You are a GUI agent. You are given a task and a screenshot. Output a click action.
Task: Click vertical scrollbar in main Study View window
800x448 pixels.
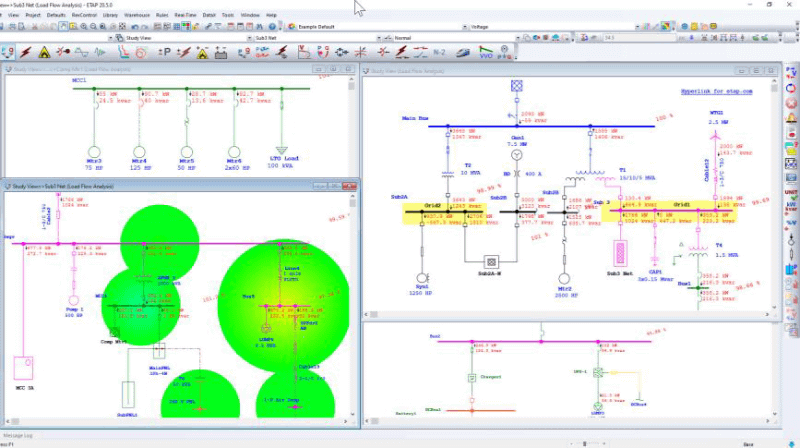click(774, 193)
